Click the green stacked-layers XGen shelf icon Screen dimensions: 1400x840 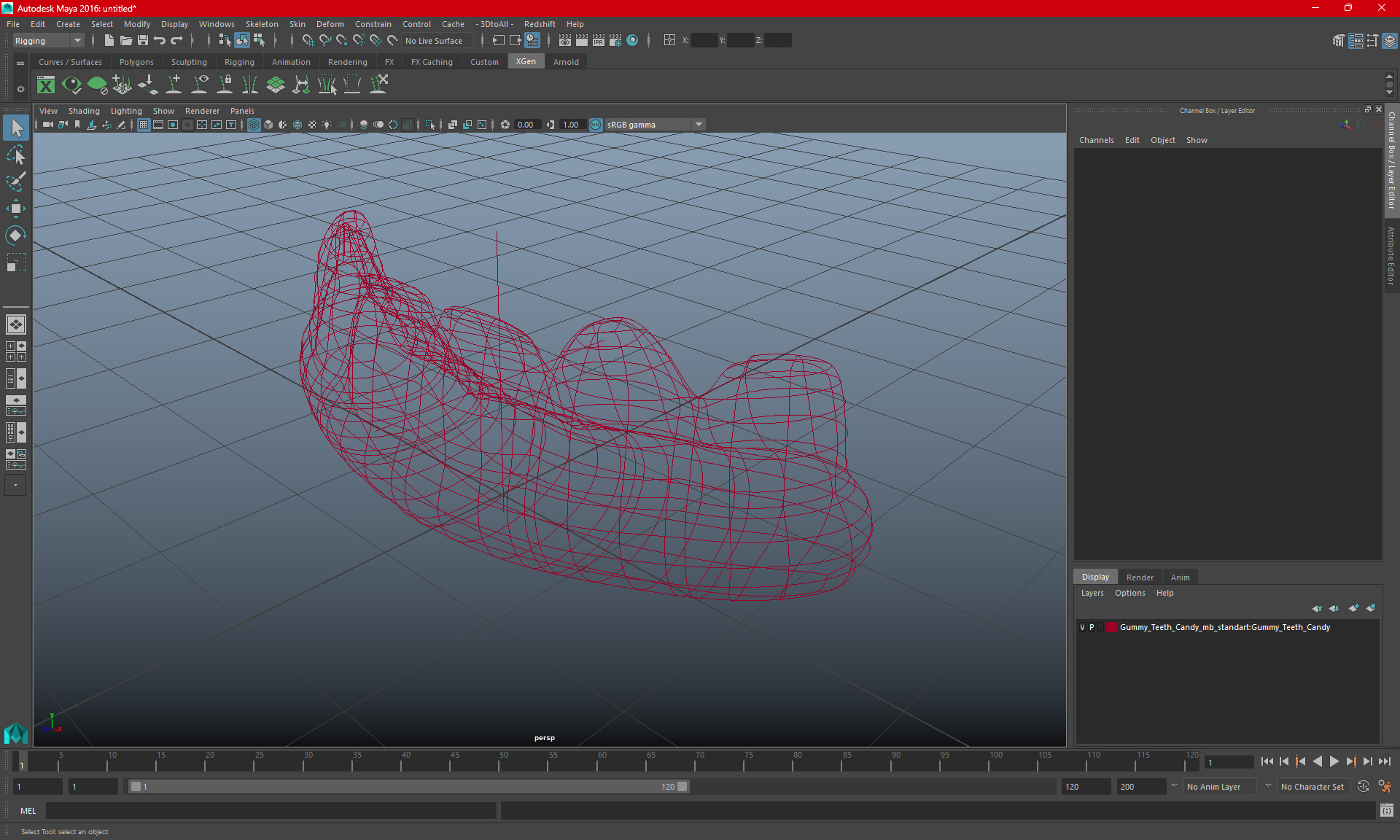(x=276, y=85)
